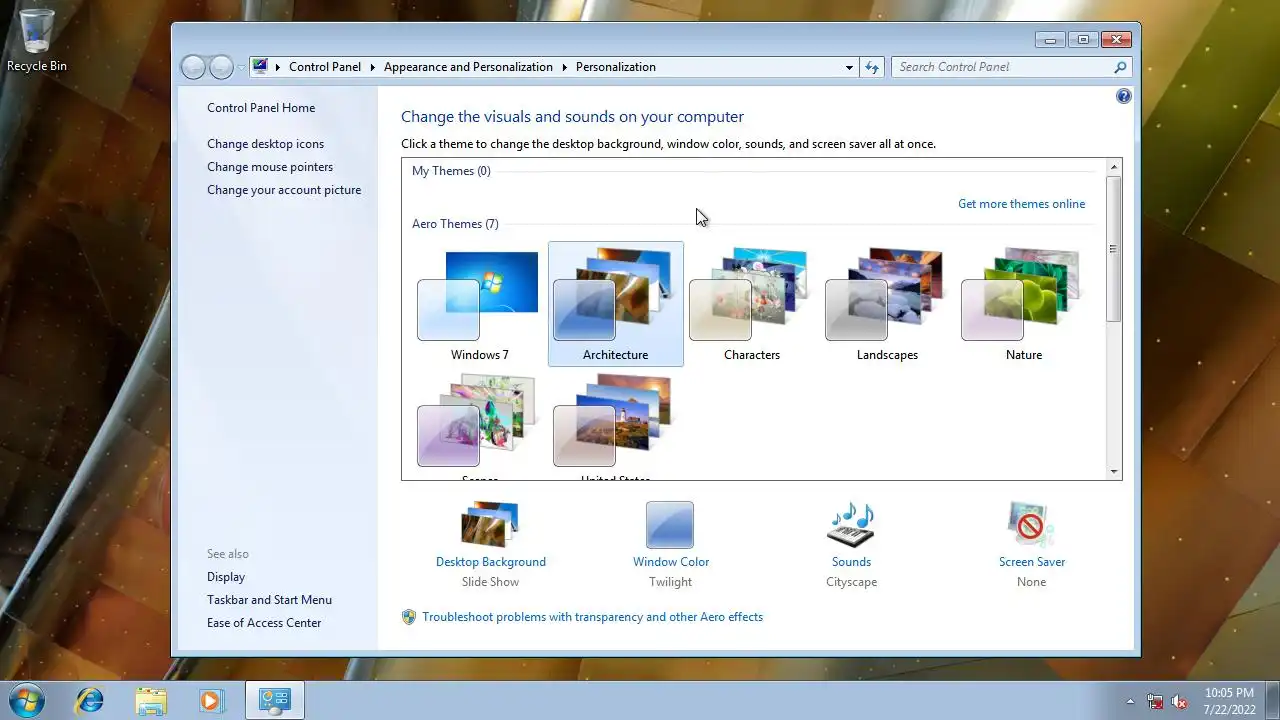1280x720 pixels.
Task: Open the Sounds icon
Action: pyautogui.click(x=851, y=524)
